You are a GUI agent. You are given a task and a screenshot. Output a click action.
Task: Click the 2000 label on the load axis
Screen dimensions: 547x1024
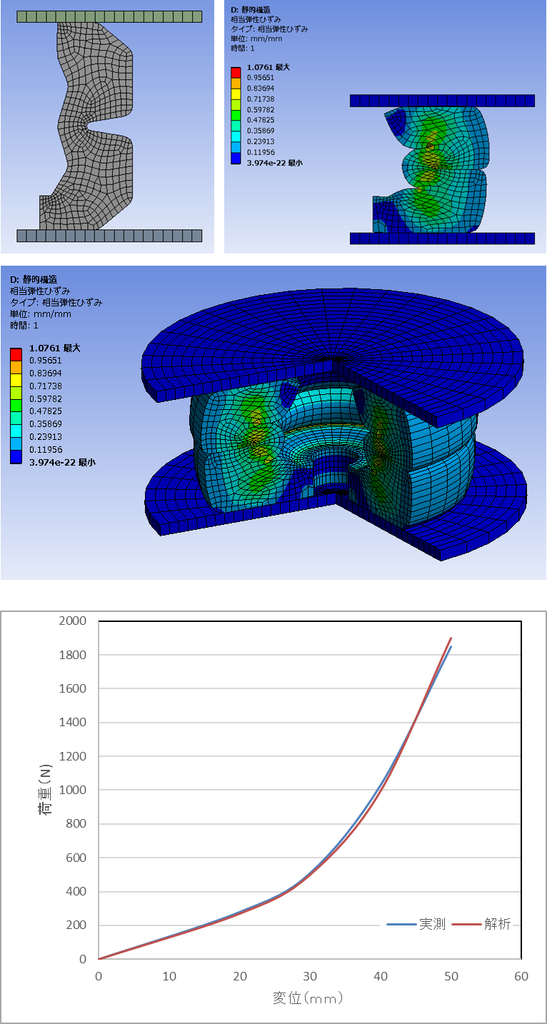click(73, 620)
